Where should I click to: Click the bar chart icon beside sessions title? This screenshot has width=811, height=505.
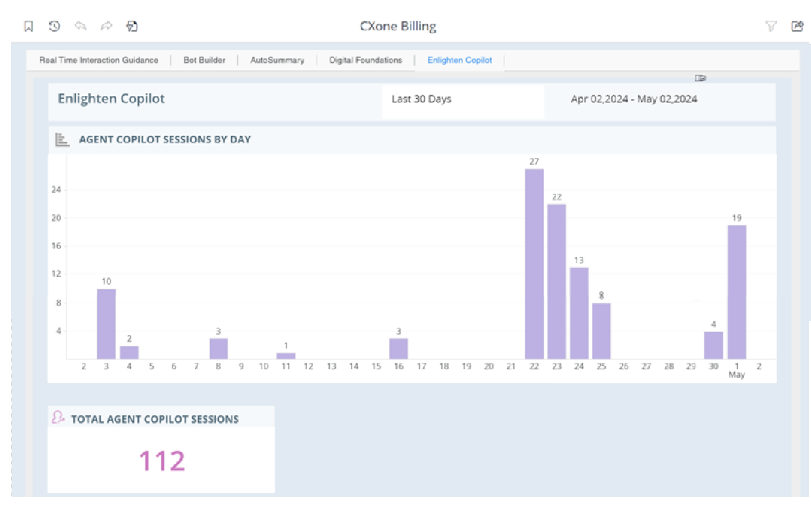coord(62,139)
